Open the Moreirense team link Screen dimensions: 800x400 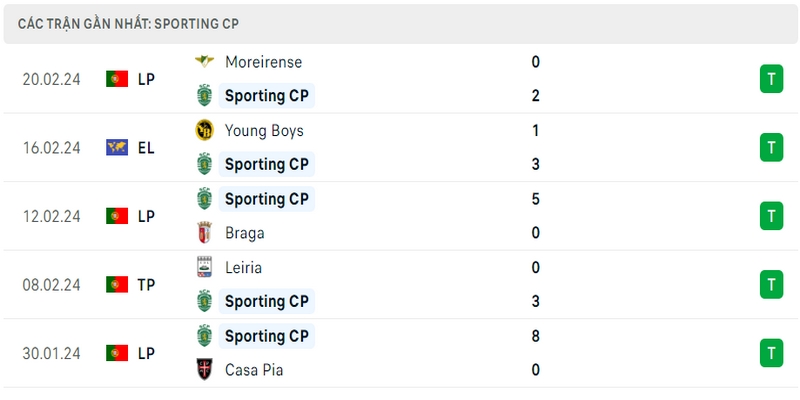coord(263,62)
